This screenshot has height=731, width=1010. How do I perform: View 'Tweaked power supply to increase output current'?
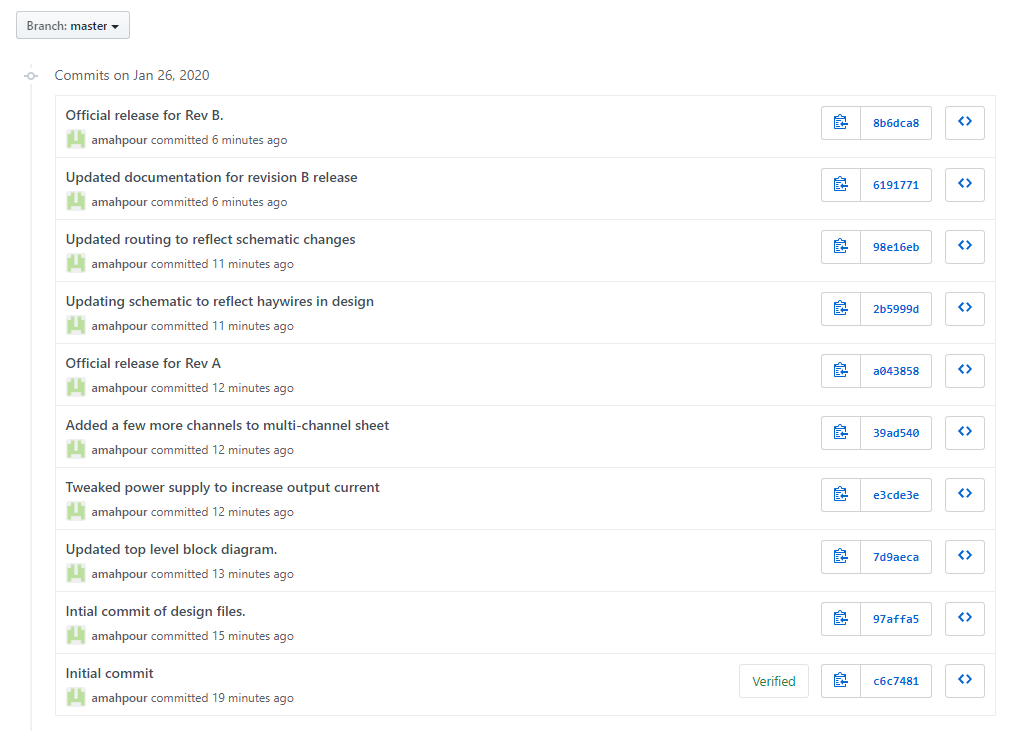tap(222, 487)
